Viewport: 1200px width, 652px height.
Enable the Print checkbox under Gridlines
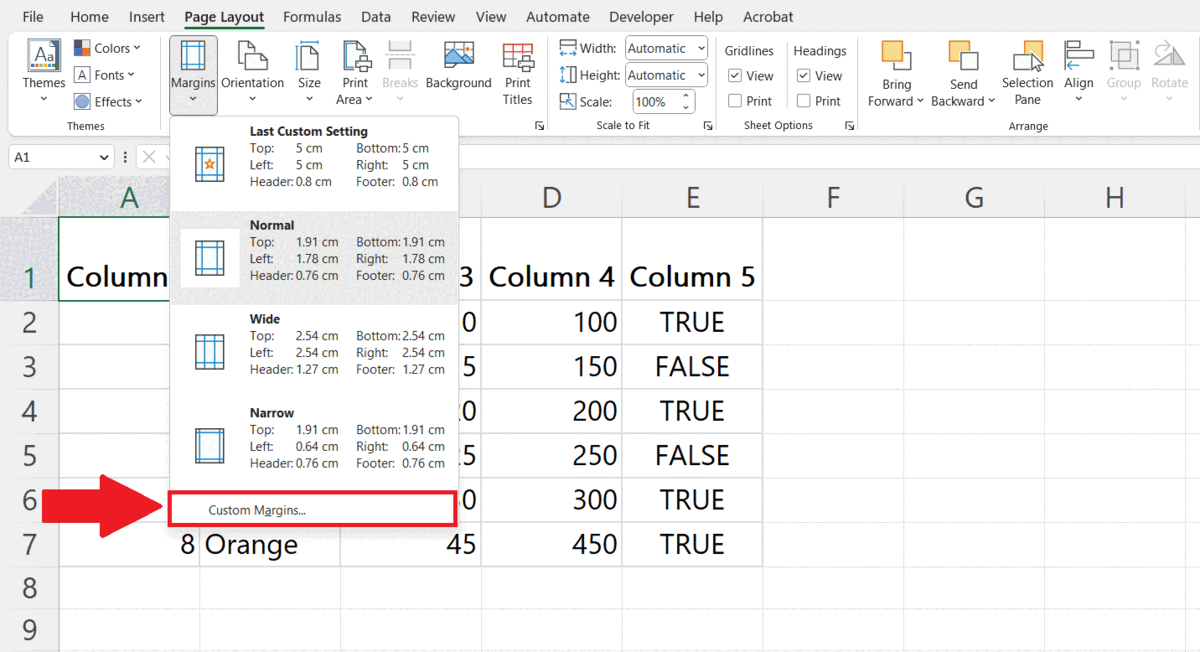click(x=736, y=100)
